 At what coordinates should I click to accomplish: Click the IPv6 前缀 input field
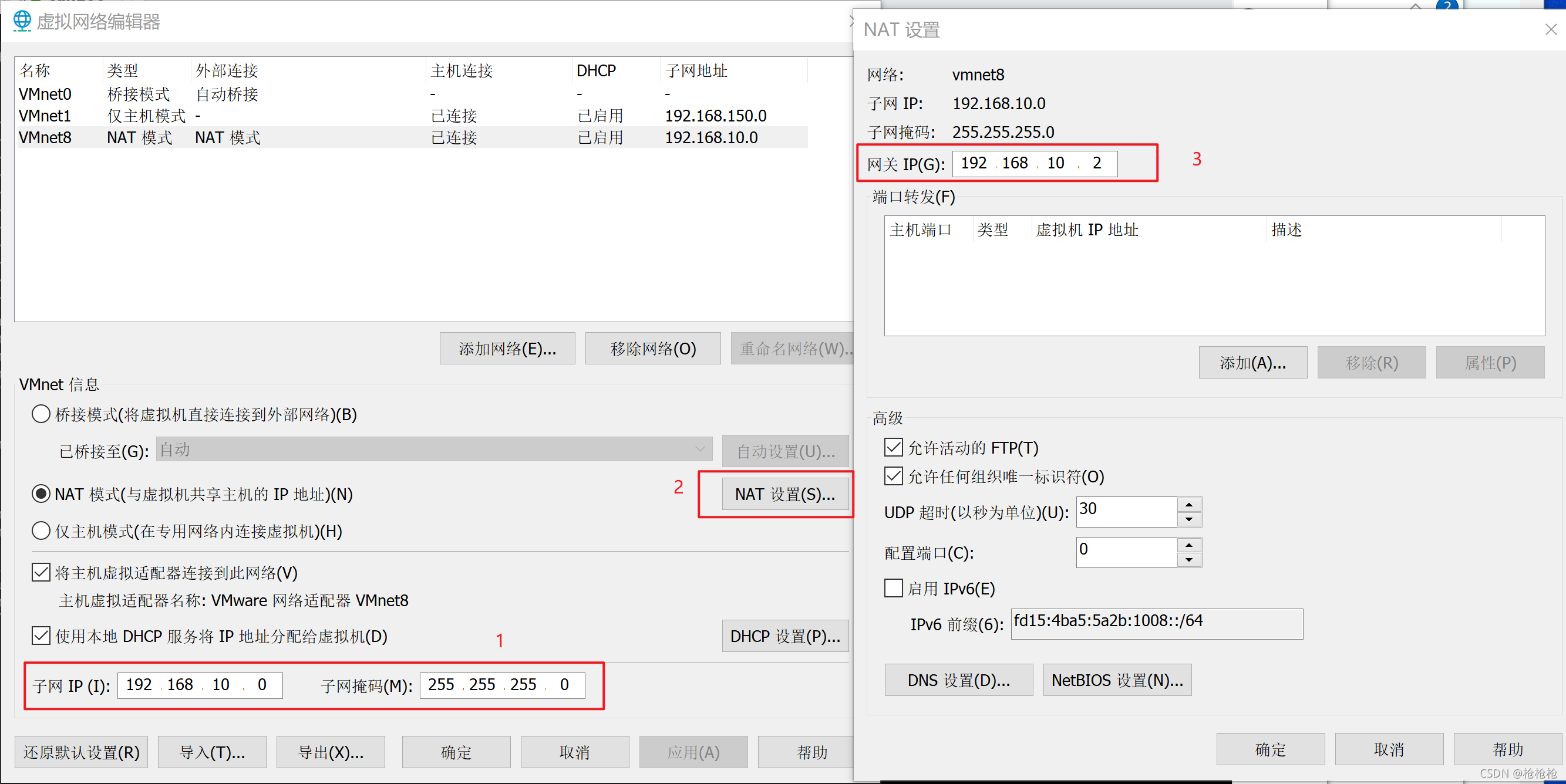coord(1157,624)
